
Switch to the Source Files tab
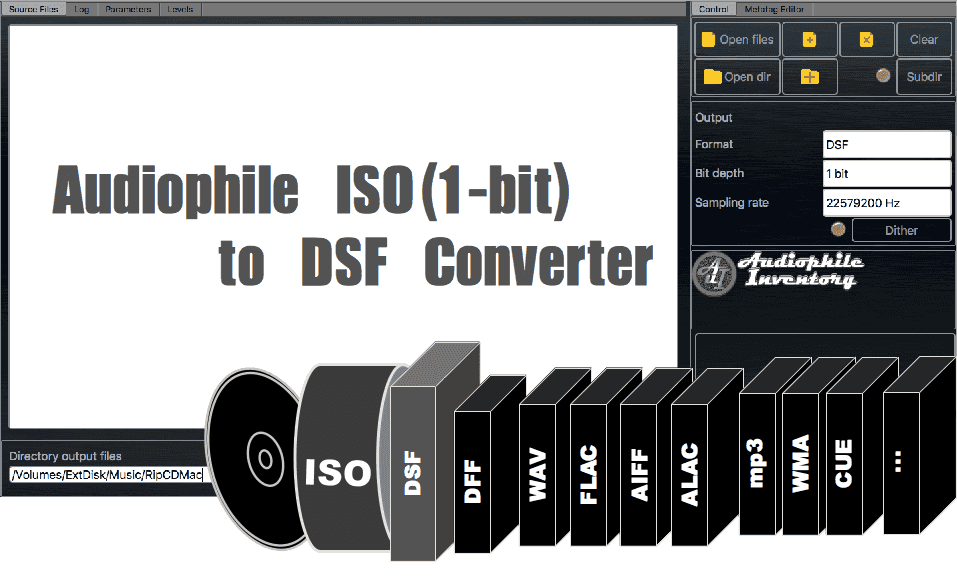coord(34,9)
